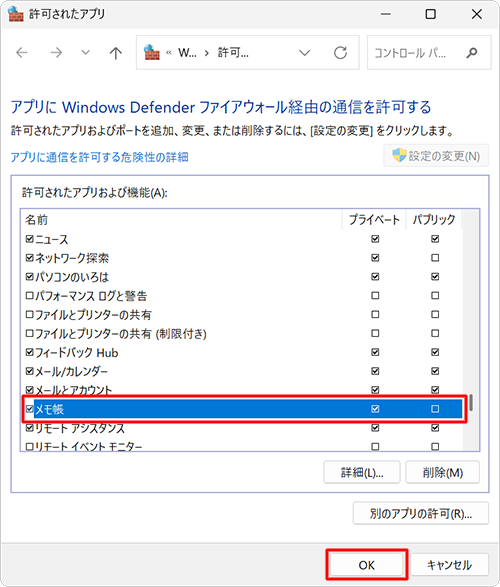Image resolution: width=500 pixels, height=587 pixels.
Task: Click the search magnifier icon
Action: 472,53
